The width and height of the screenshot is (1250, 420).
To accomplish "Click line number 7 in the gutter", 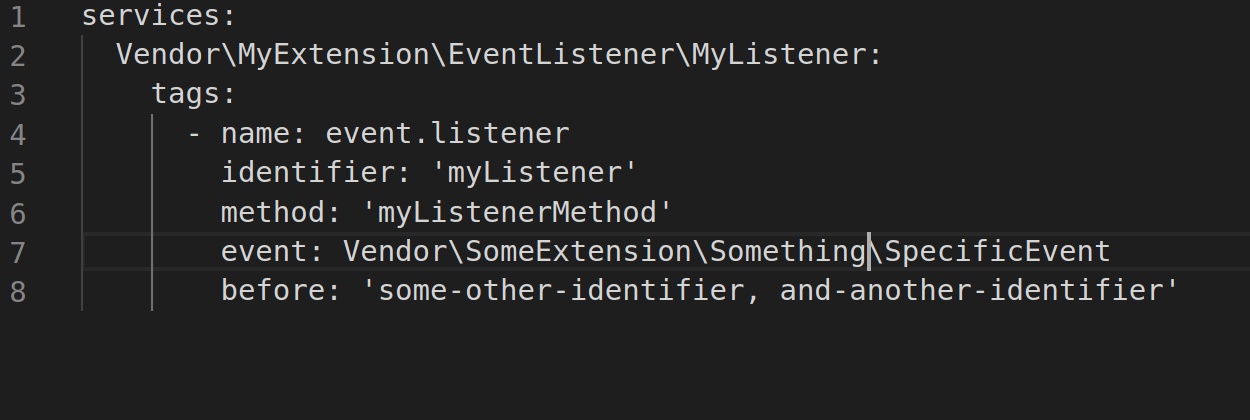I will tap(17, 251).
